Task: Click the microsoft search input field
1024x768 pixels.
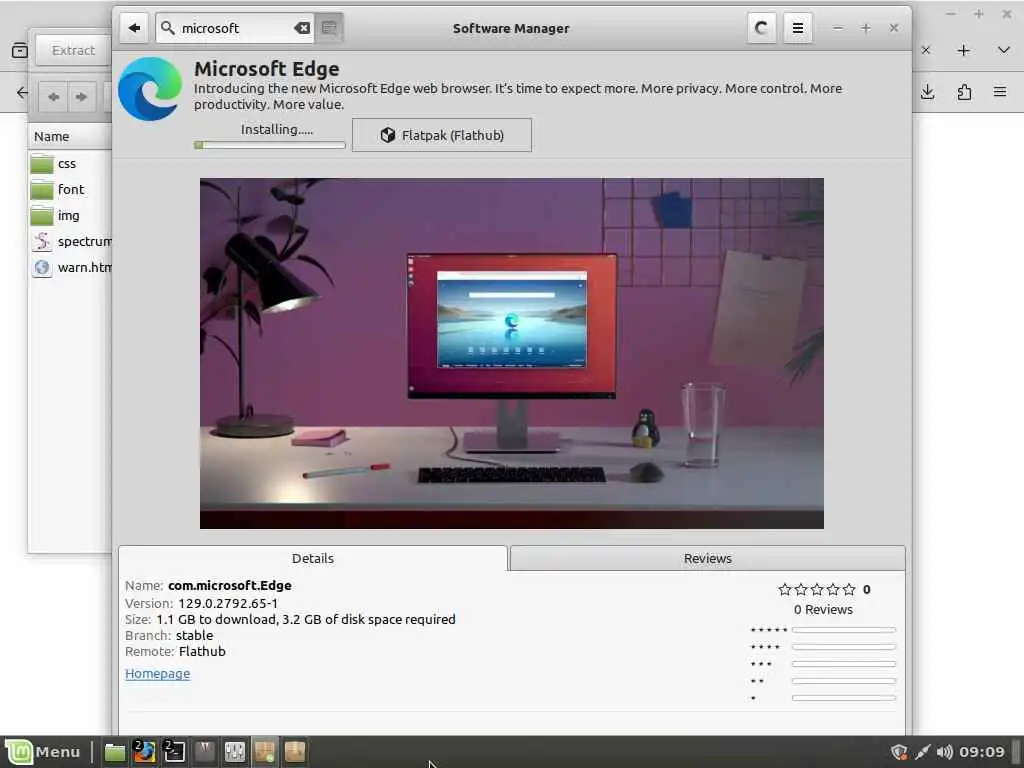Action: (x=234, y=28)
